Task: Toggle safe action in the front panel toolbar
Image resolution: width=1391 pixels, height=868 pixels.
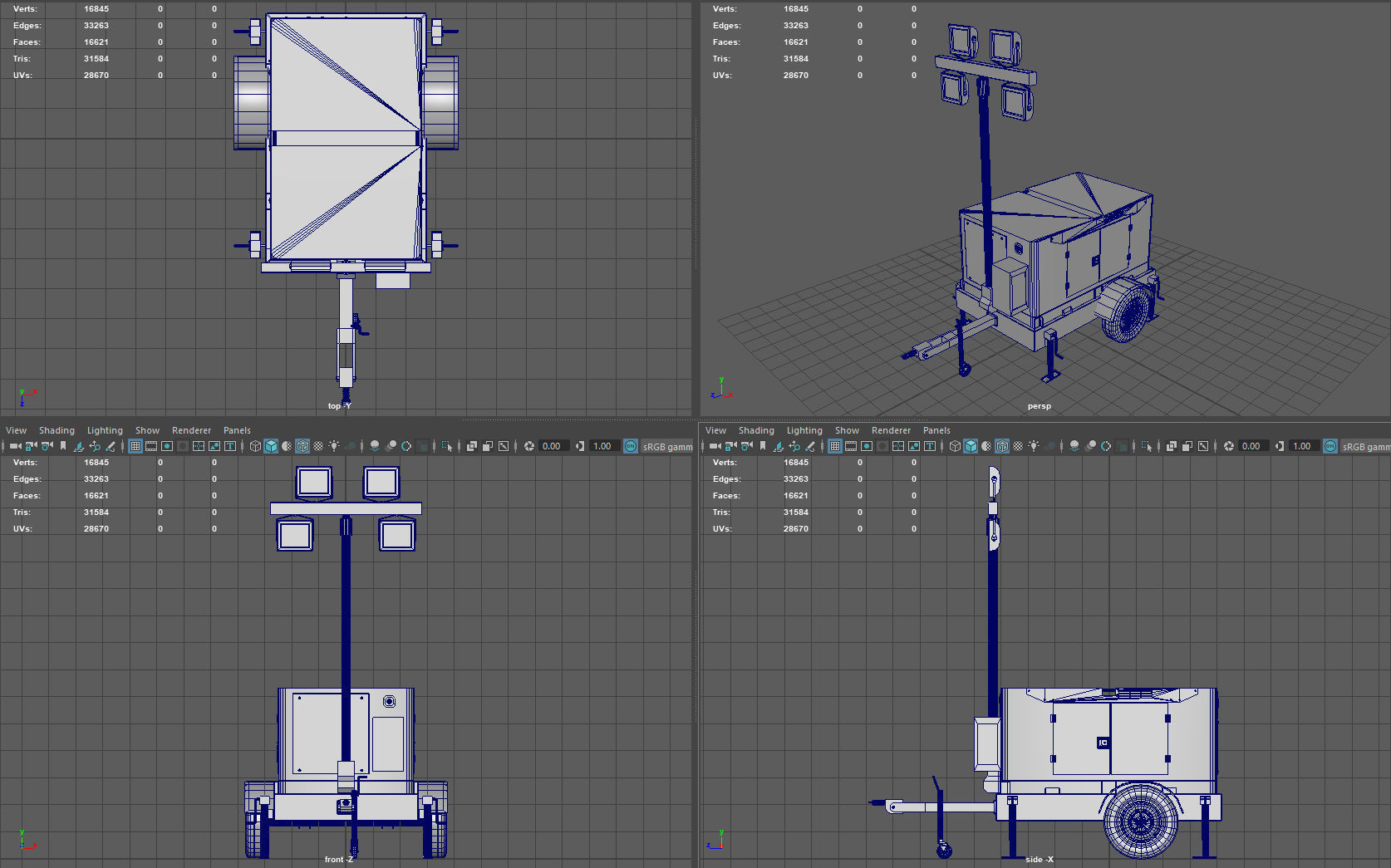Action: 214,446
